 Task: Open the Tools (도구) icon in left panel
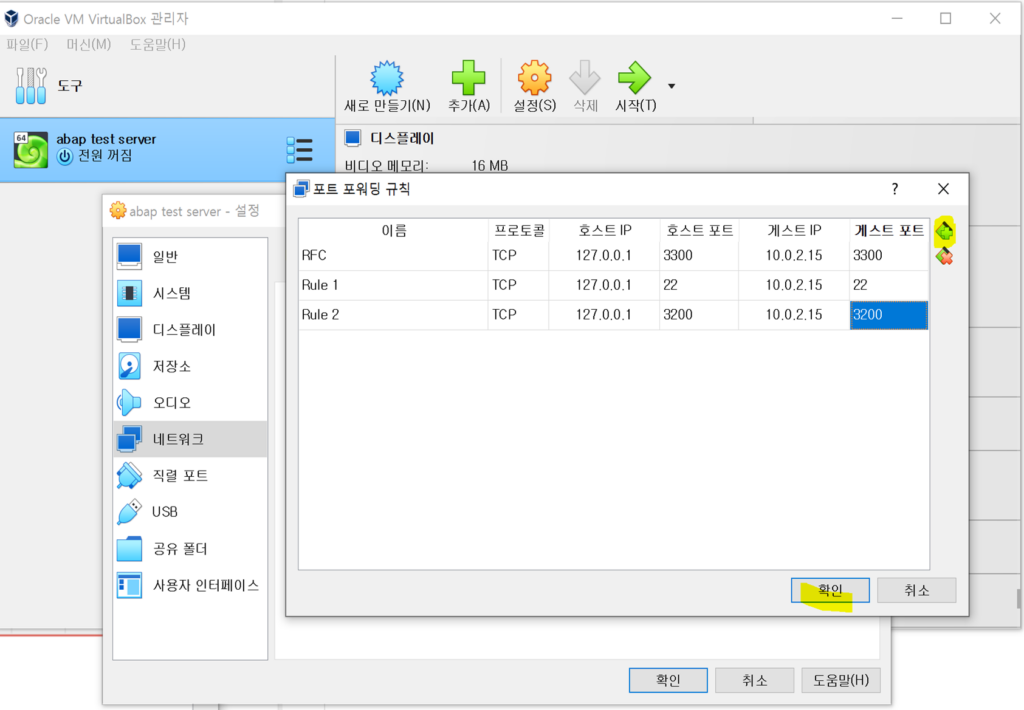pyautogui.click(x=31, y=86)
